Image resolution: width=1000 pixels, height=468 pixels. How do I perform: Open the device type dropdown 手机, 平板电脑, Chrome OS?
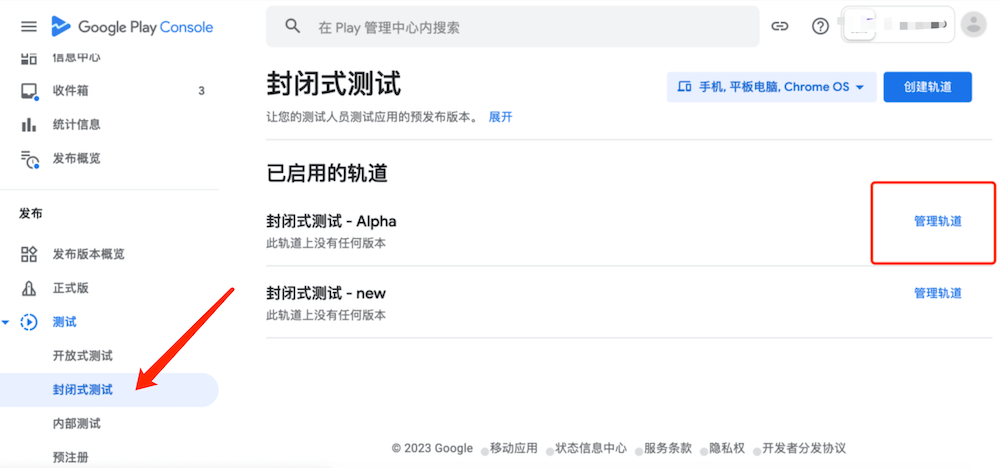(771, 87)
